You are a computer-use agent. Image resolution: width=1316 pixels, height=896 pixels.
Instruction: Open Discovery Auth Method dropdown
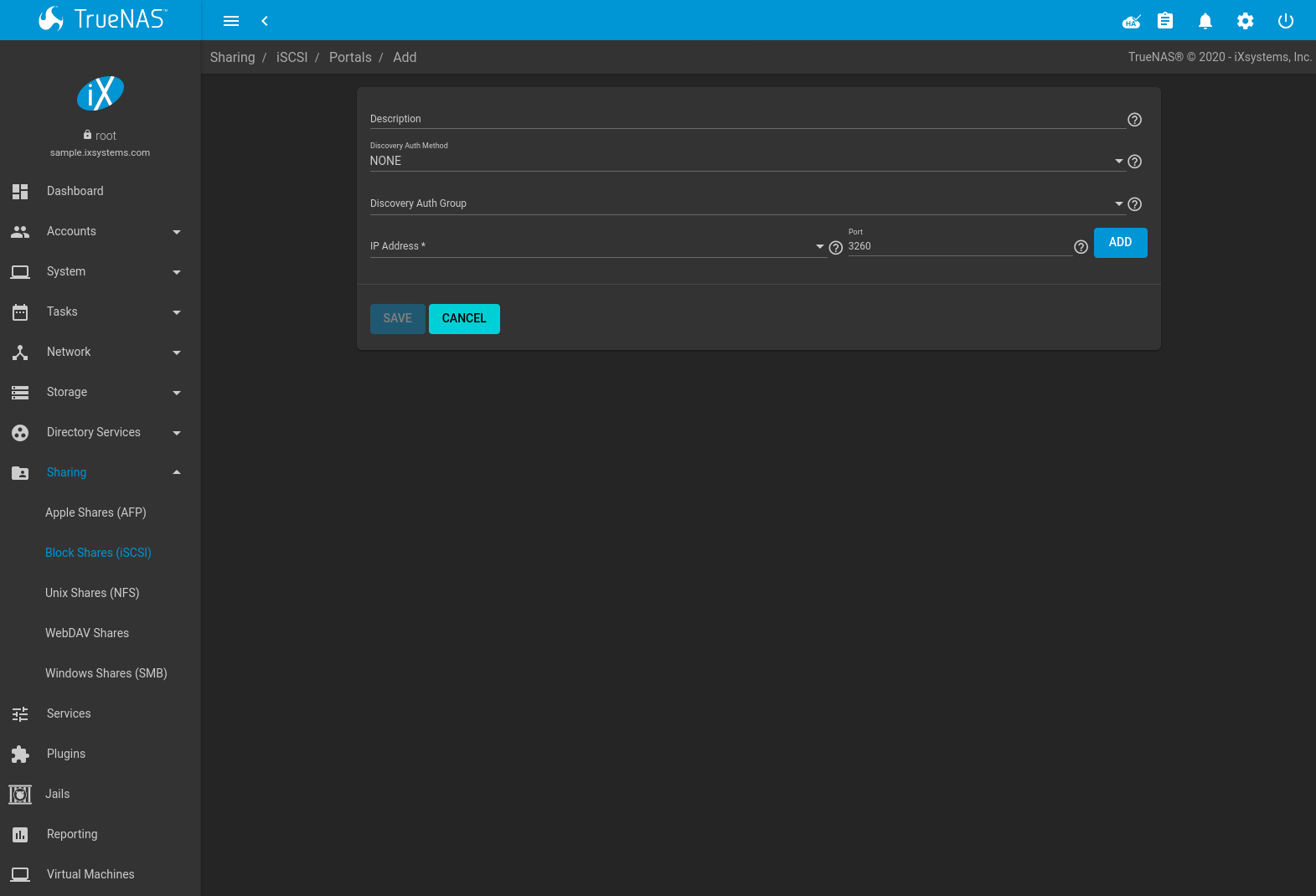tap(747, 161)
